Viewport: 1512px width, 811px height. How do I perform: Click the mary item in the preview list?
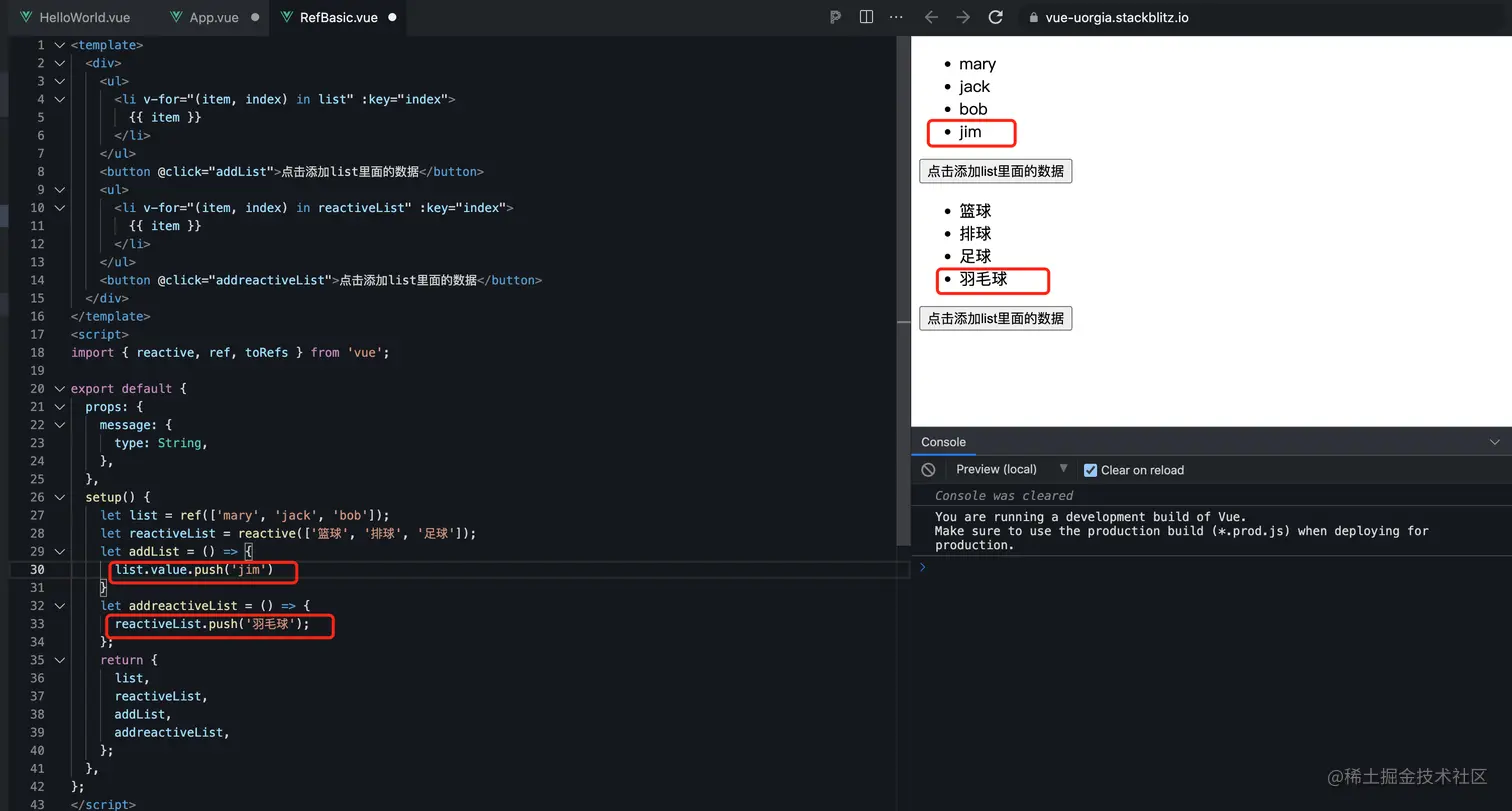(977, 64)
